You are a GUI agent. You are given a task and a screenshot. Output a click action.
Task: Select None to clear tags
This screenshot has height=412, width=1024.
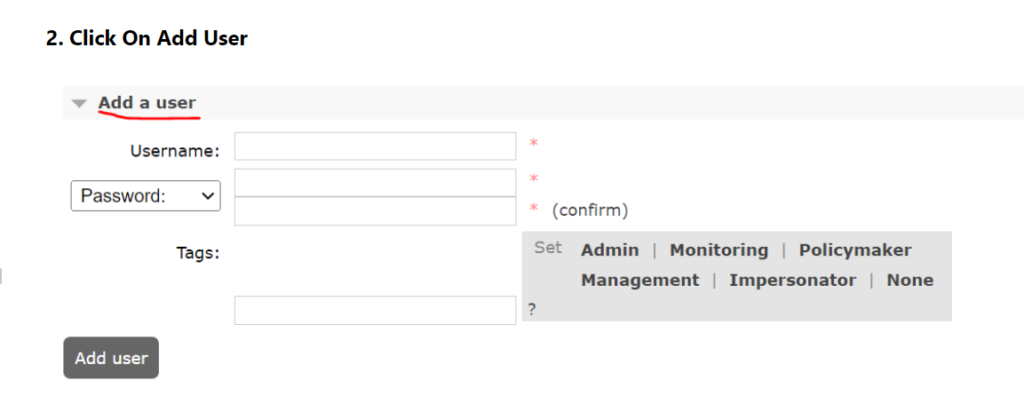(910, 280)
